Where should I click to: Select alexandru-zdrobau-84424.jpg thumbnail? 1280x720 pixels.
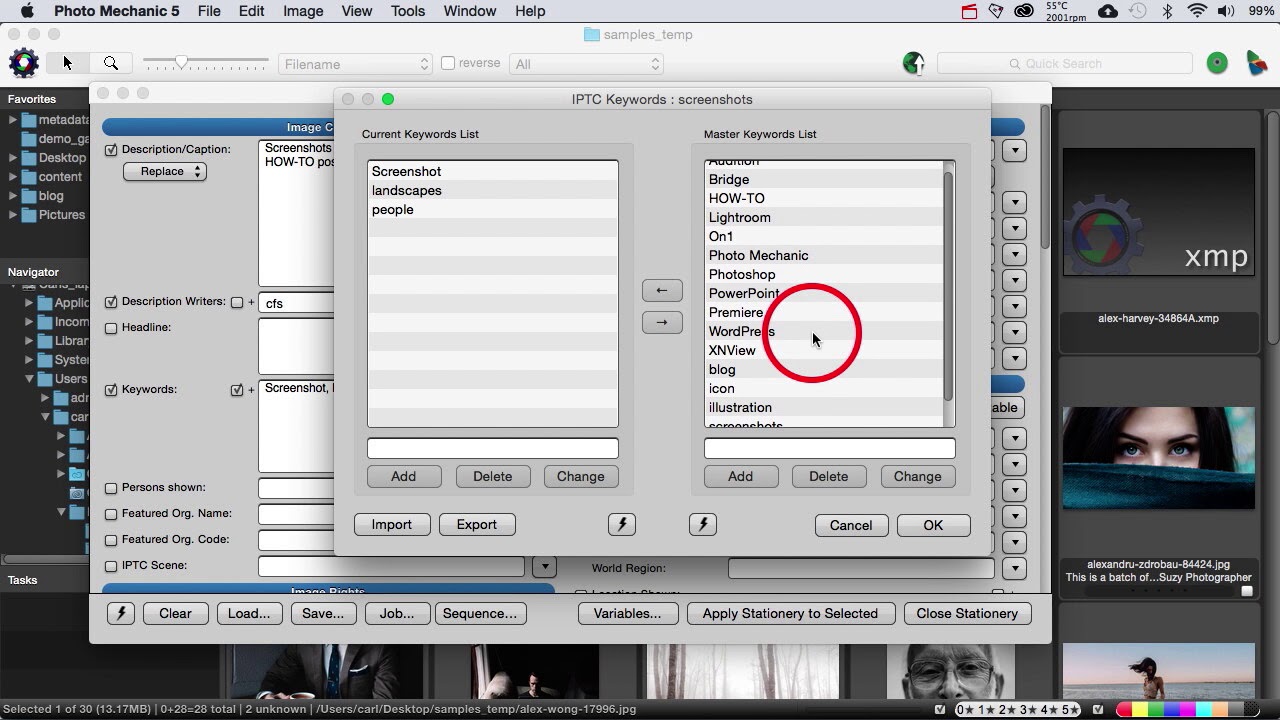[1158, 459]
